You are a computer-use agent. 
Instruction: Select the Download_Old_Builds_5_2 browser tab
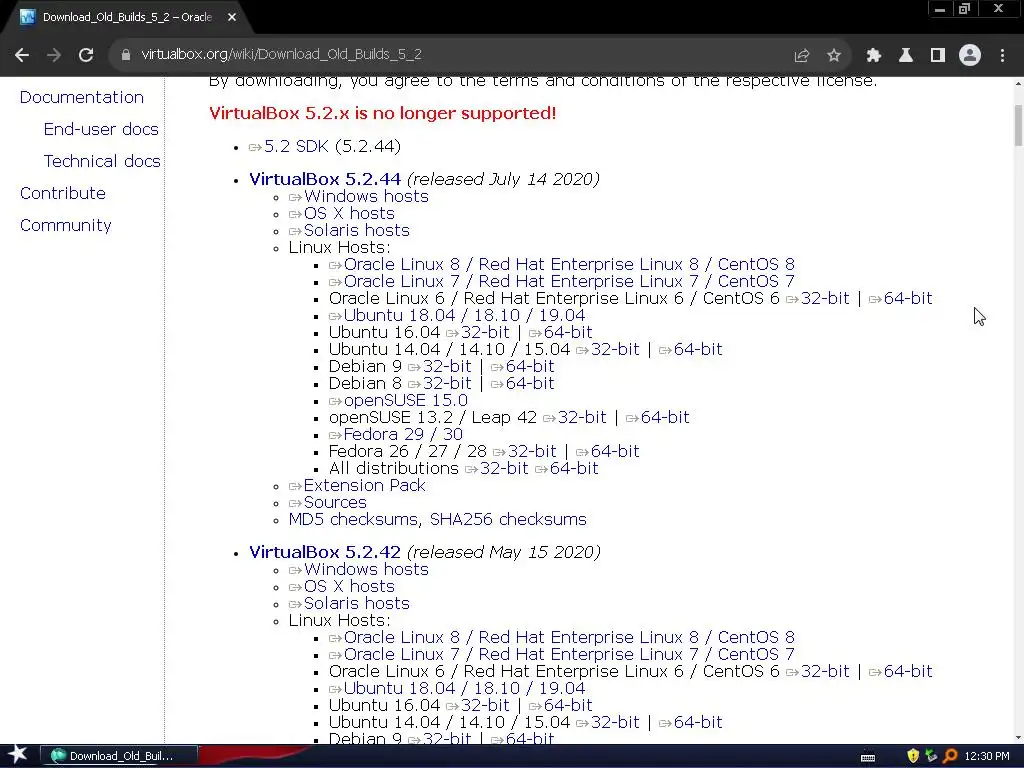tap(127, 18)
